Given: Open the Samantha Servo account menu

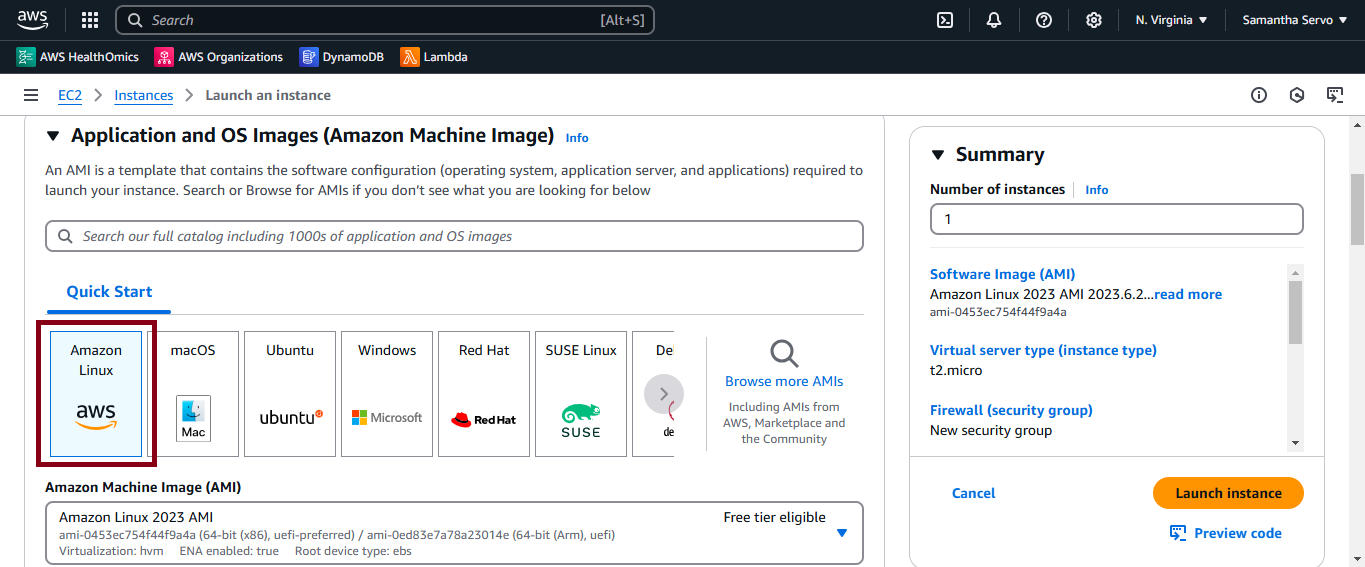Looking at the screenshot, I should [1295, 20].
